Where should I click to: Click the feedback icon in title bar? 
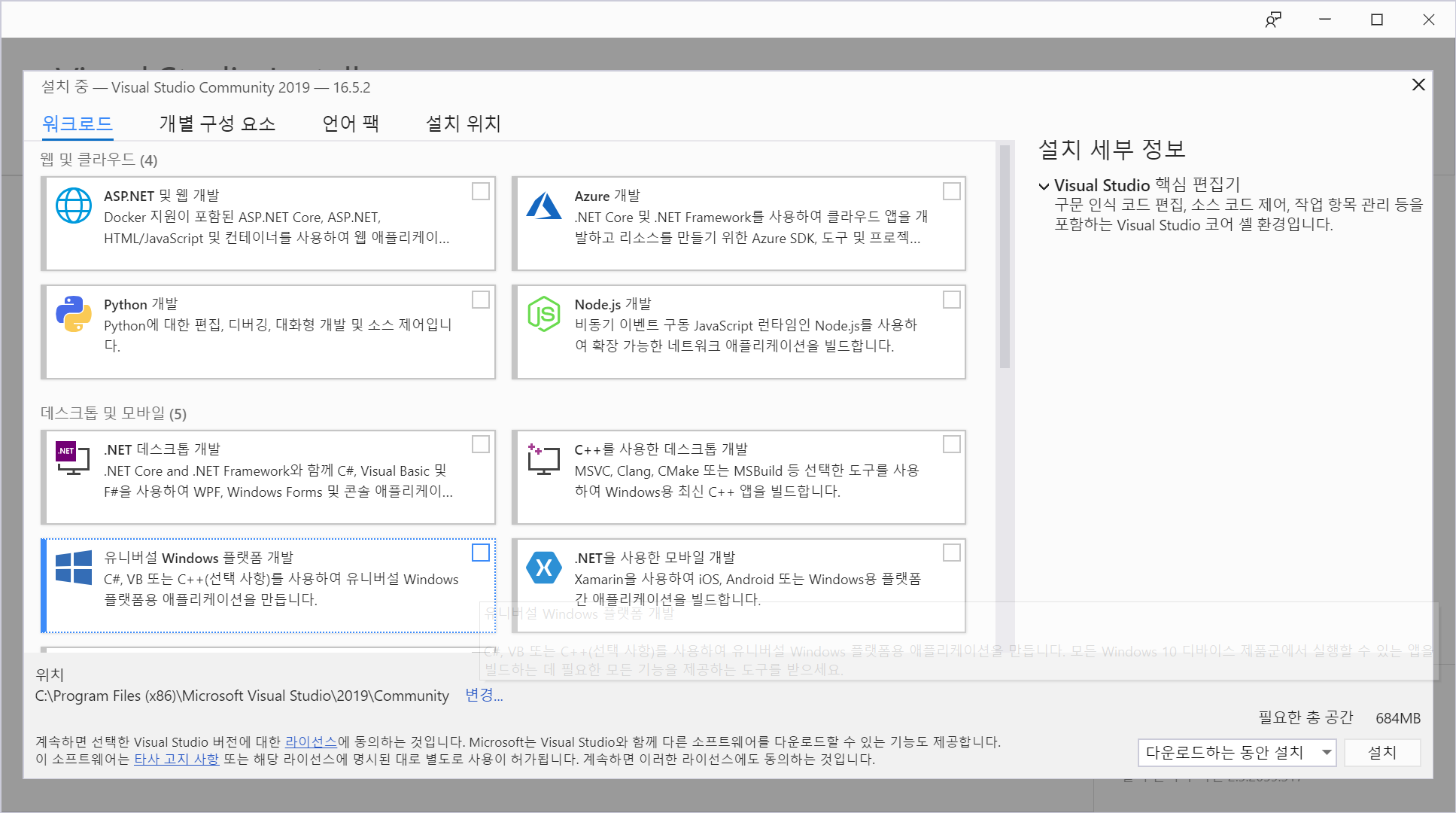[1272, 20]
